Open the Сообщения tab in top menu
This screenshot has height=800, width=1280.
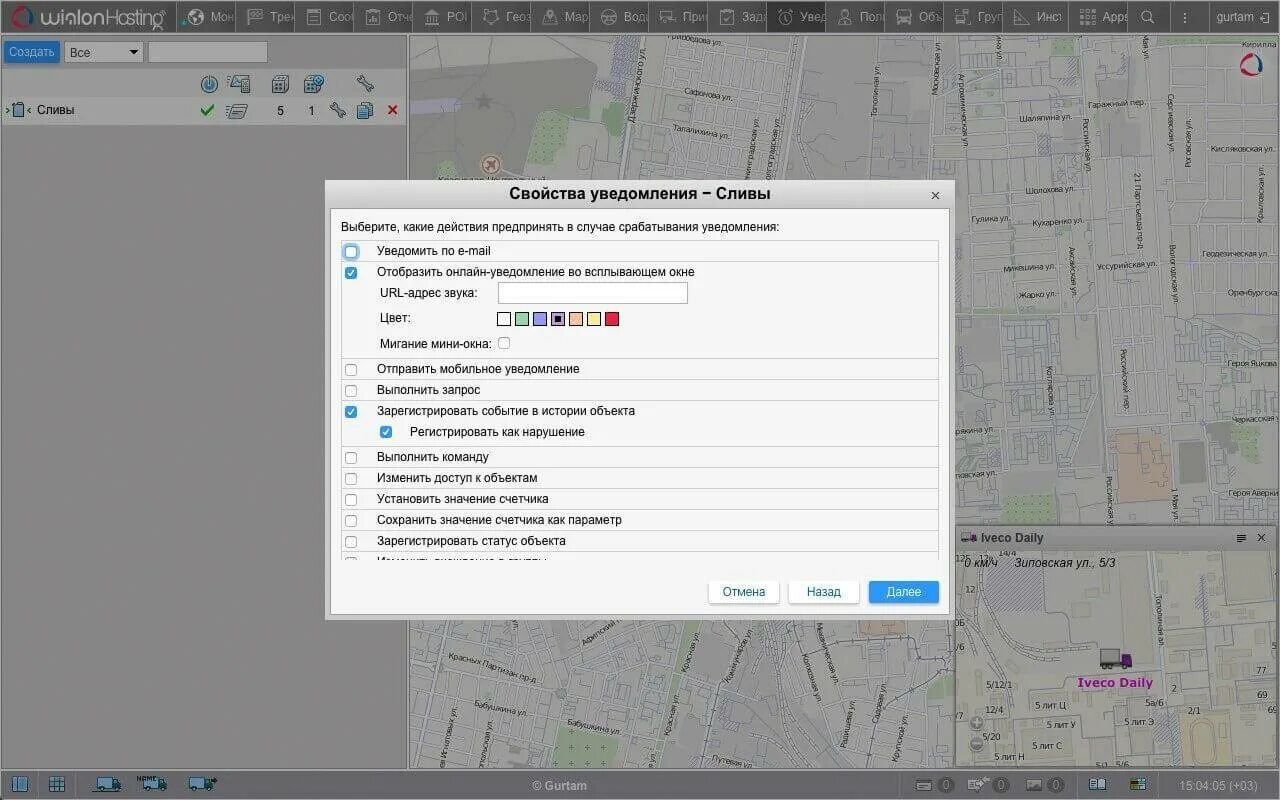tap(326, 17)
